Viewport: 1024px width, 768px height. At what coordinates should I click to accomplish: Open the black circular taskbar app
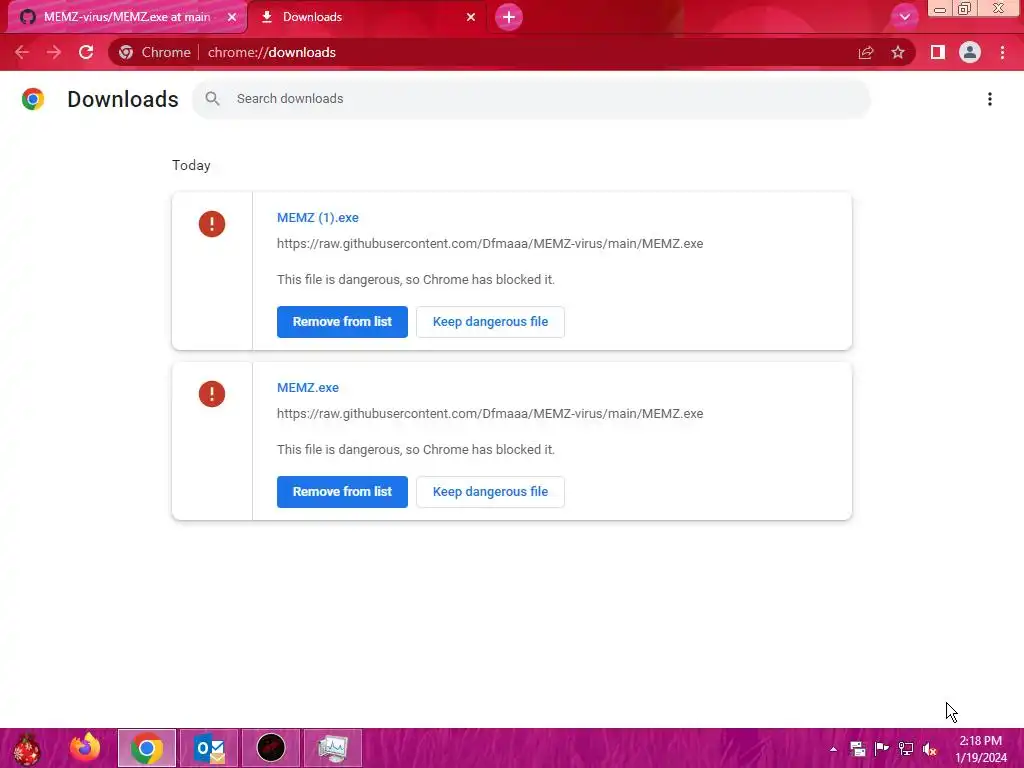(x=271, y=748)
